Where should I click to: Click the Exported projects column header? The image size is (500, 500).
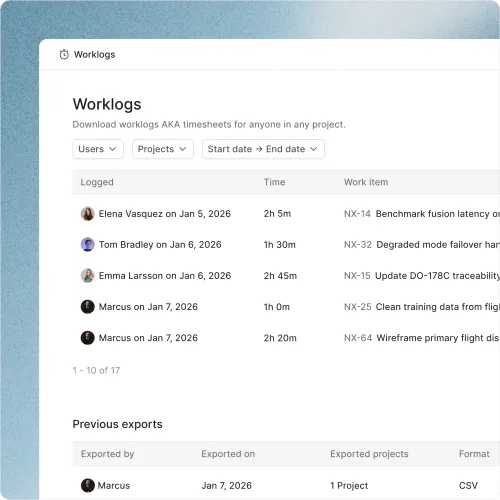[369, 454]
